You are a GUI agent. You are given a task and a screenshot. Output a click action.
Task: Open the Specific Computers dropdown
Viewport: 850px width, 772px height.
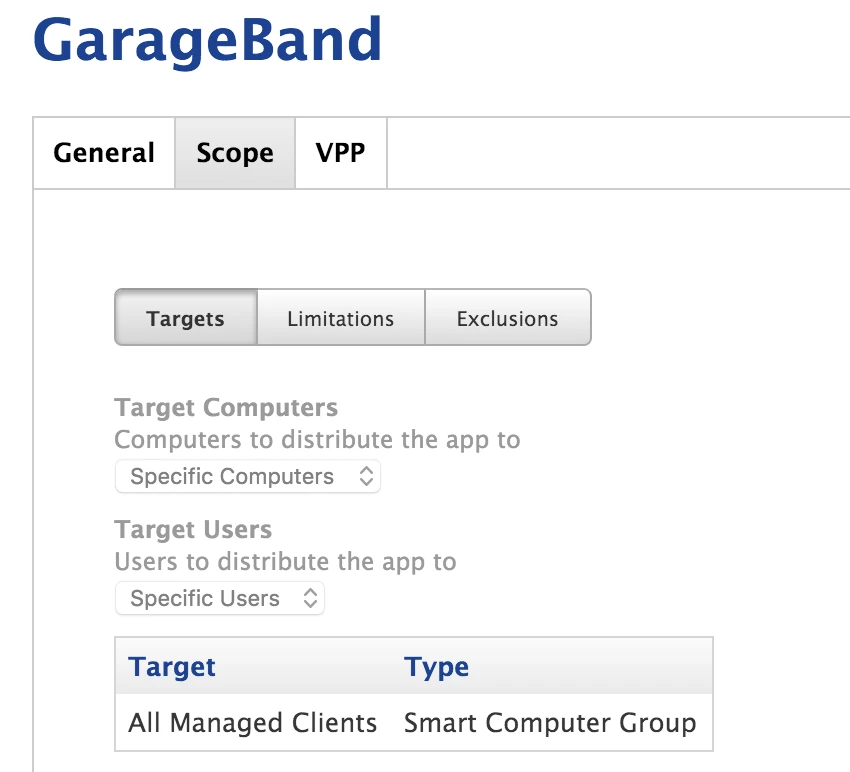(248, 477)
